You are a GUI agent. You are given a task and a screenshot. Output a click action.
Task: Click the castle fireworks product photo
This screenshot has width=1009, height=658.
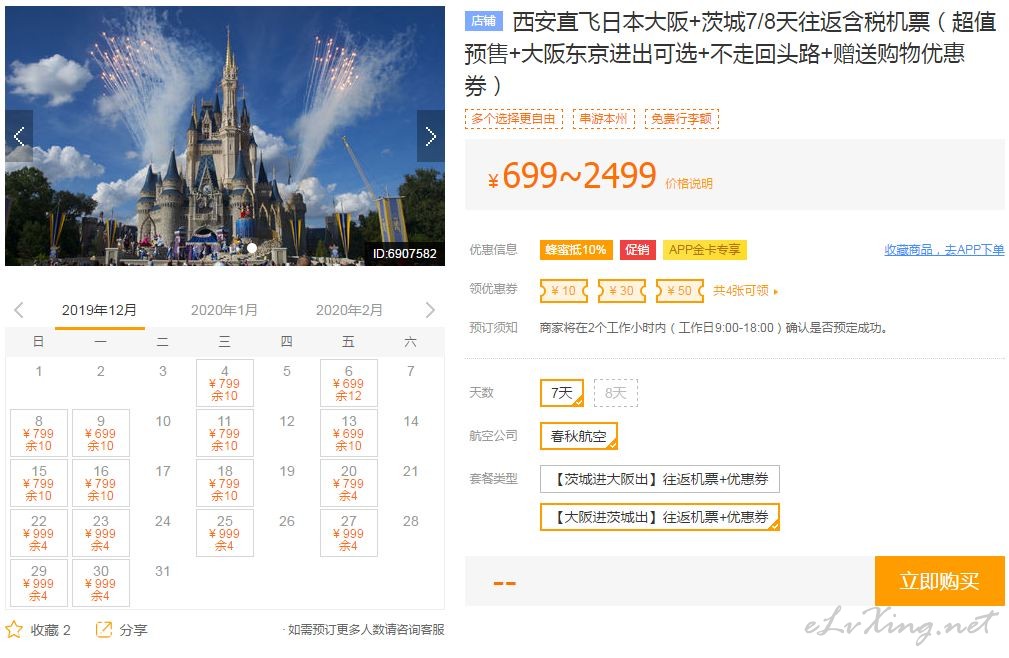225,136
